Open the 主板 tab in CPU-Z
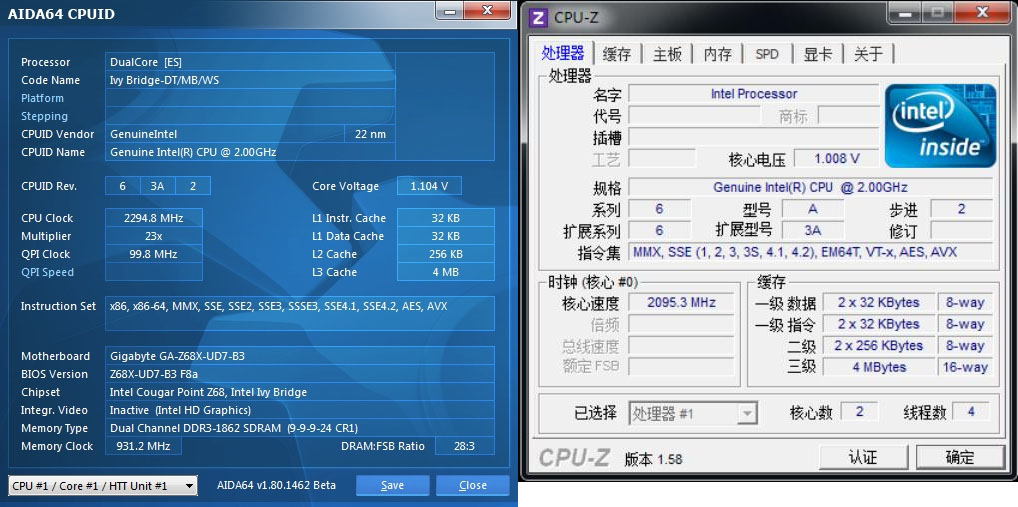Image resolution: width=1018 pixels, height=507 pixels. (667, 54)
